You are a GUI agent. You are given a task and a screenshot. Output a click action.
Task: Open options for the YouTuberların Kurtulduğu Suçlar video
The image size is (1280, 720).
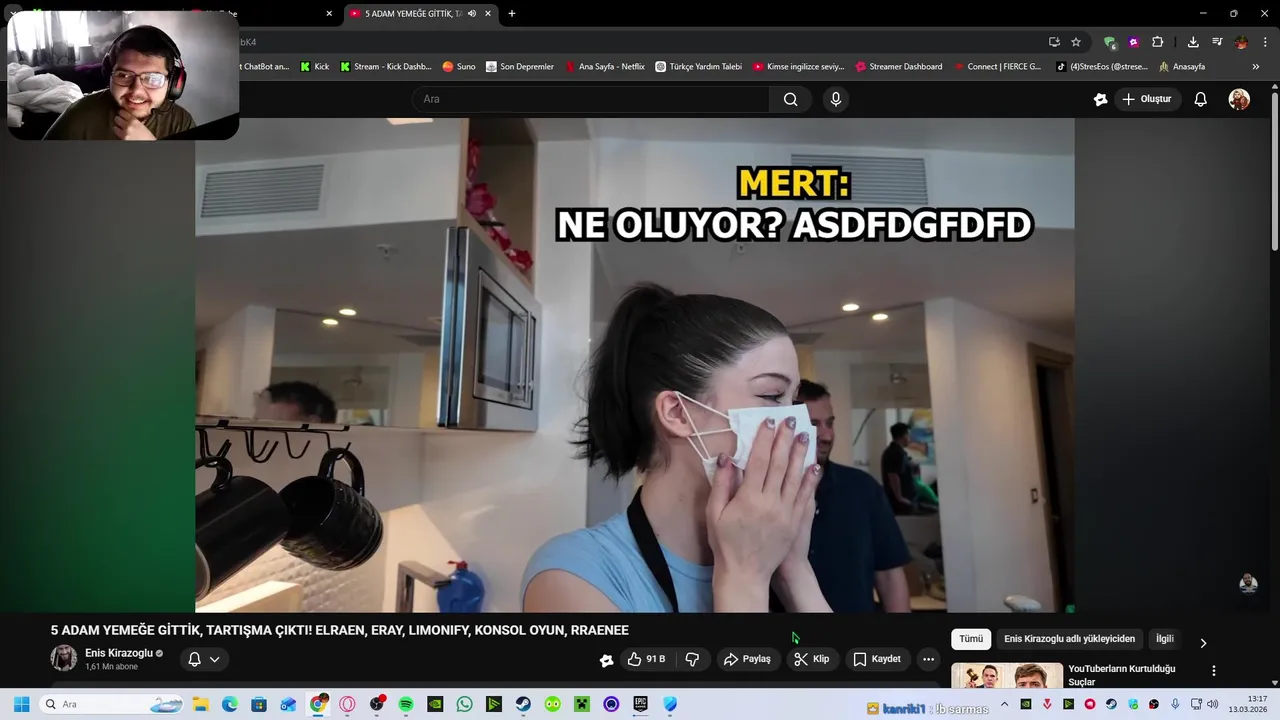1214,671
